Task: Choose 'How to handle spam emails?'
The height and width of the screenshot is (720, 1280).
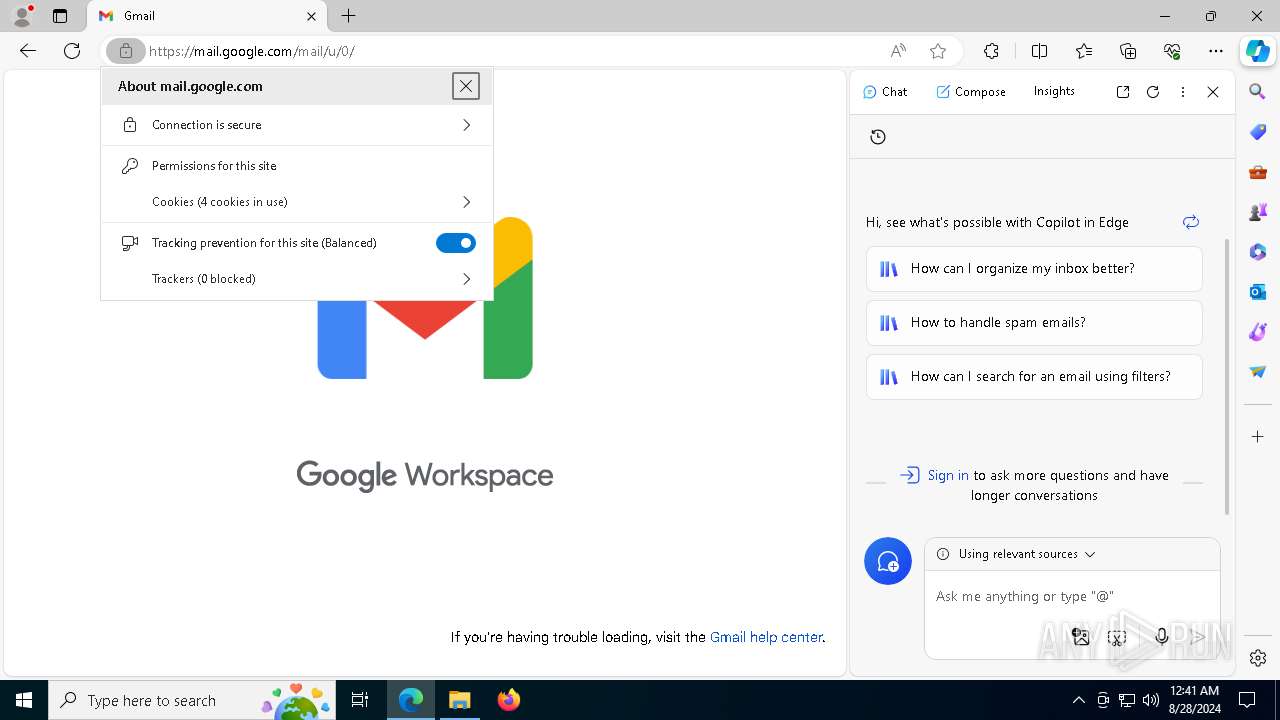Action: click(1034, 323)
